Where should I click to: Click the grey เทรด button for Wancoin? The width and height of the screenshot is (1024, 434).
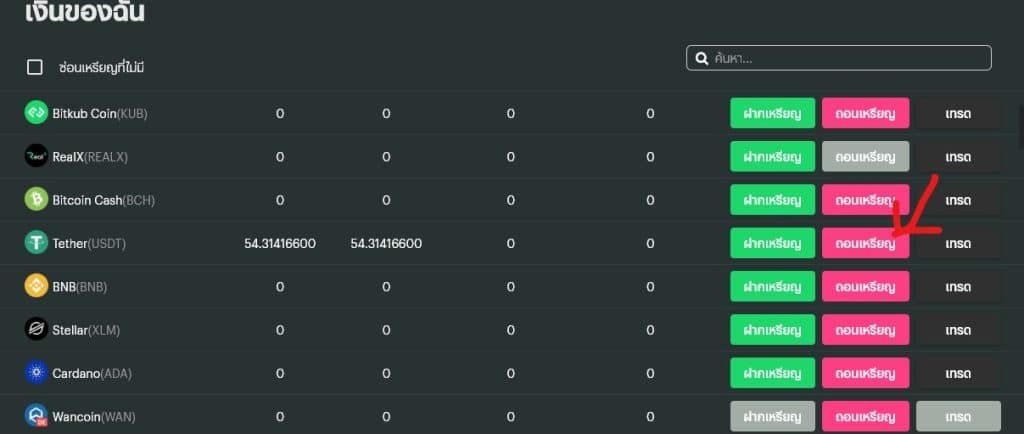(x=958, y=416)
